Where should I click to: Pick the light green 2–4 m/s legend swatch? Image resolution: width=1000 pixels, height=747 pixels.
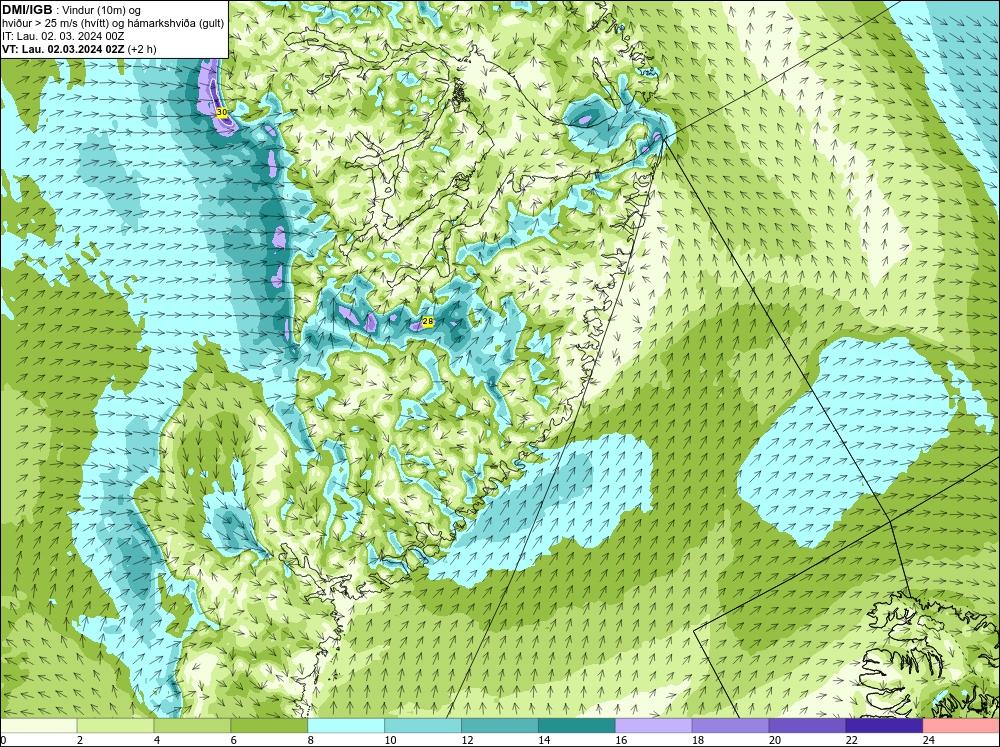[x=115, y=725]
